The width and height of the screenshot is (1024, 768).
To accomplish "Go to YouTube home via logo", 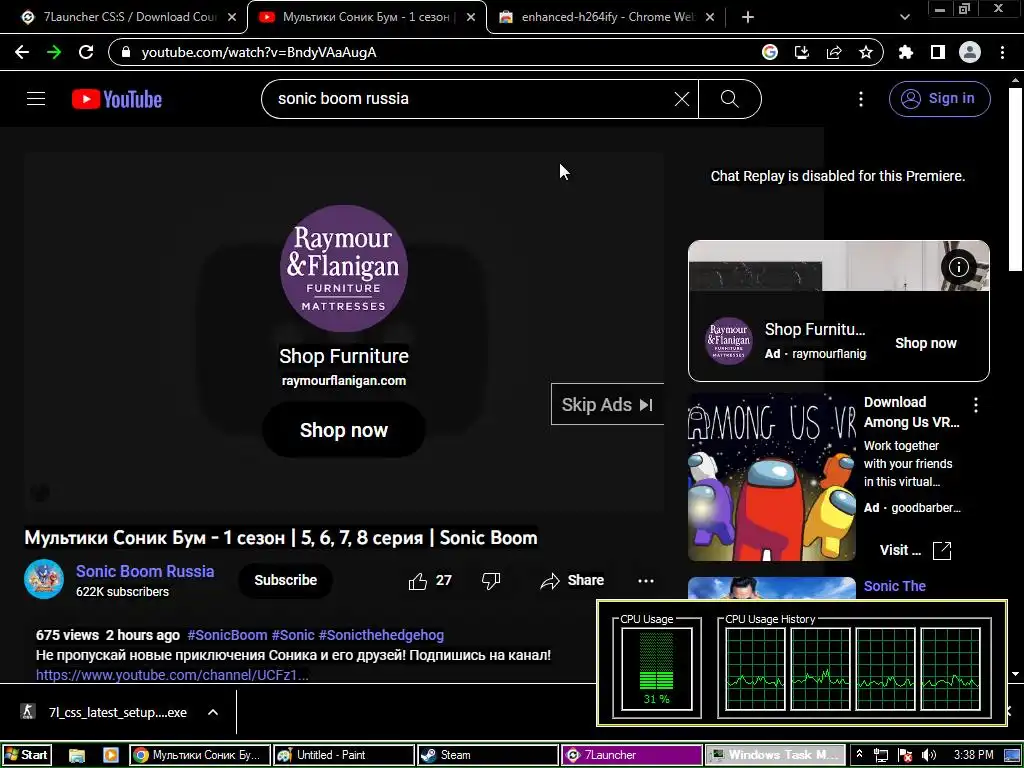I will point(117,99).
